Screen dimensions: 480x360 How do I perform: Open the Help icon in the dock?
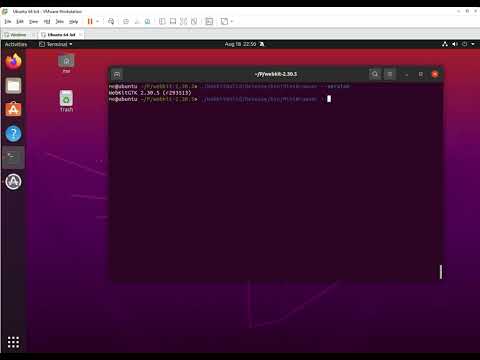[x=13, y=133]
